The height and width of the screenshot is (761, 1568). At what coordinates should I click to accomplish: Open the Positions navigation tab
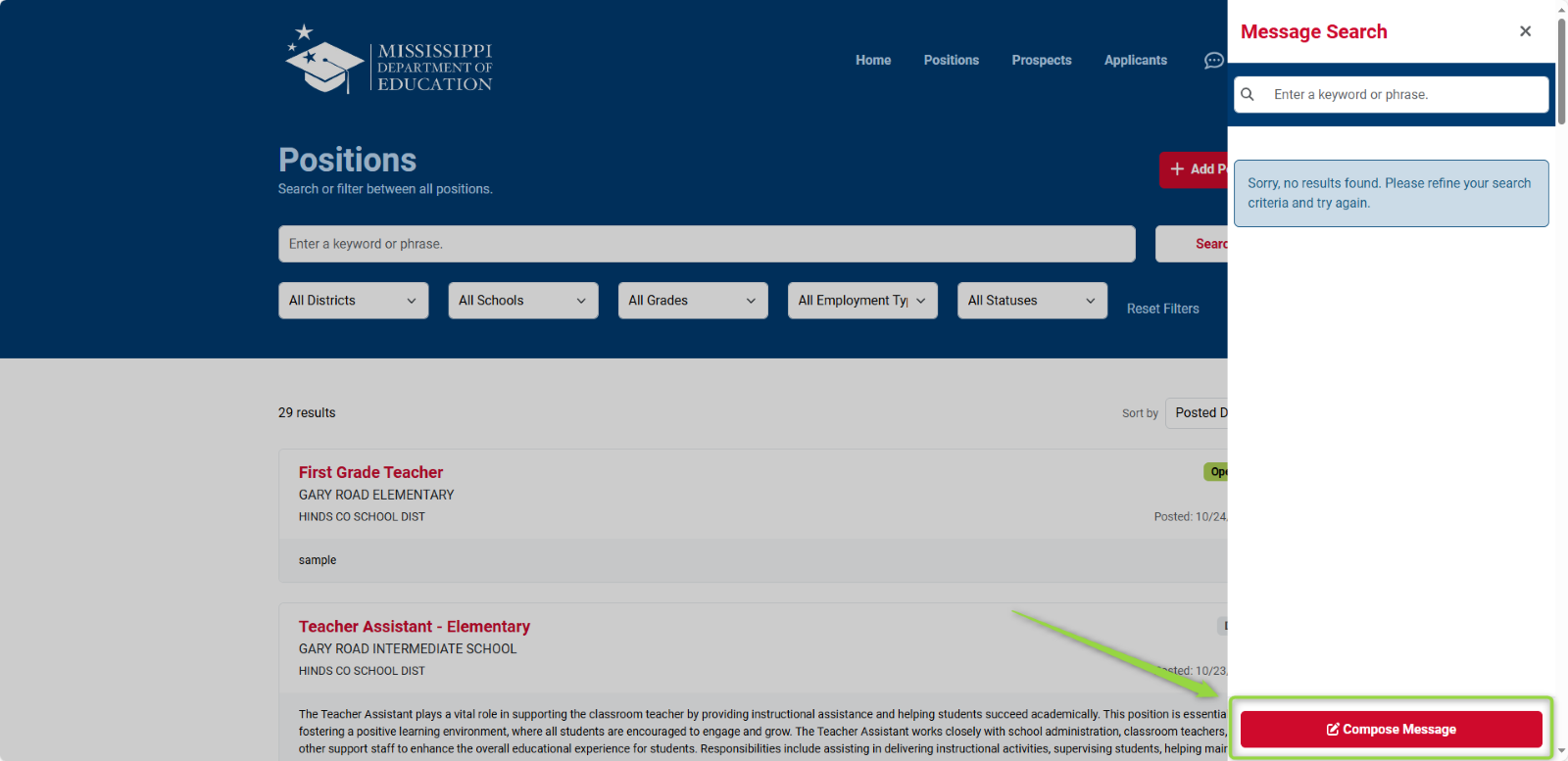(x=951, y=61)
